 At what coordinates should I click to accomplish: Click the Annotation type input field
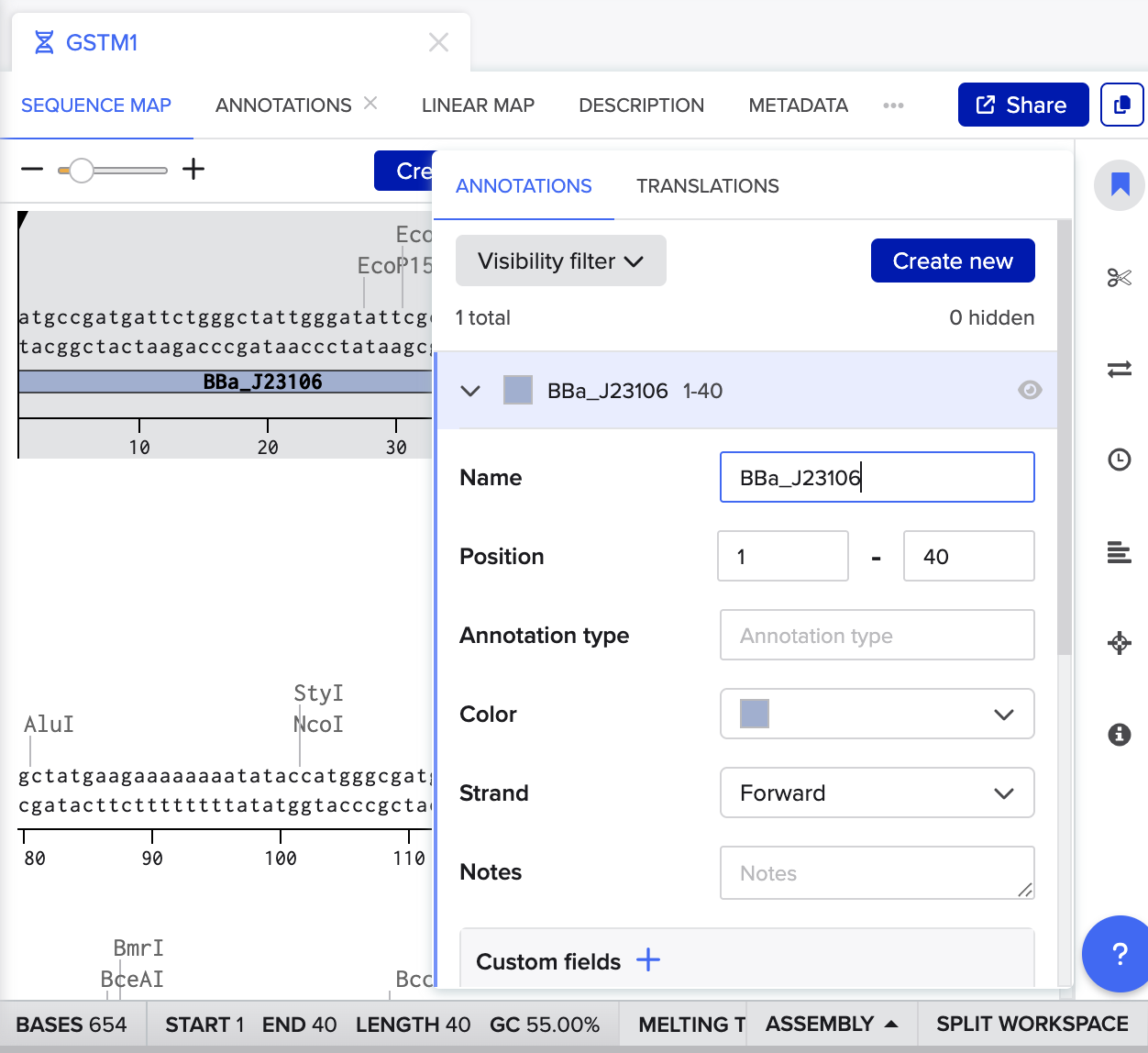pyautogui.click(x=877, y=635)
